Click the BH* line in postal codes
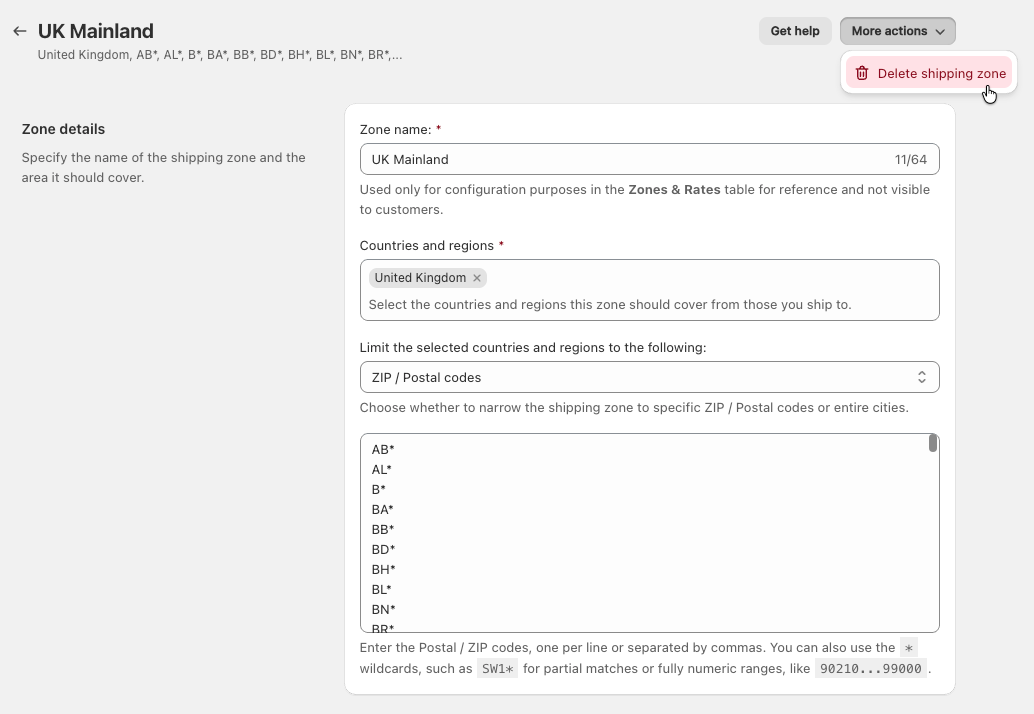The height and width of the screenshot is (714, 1034). pos(384,570)
